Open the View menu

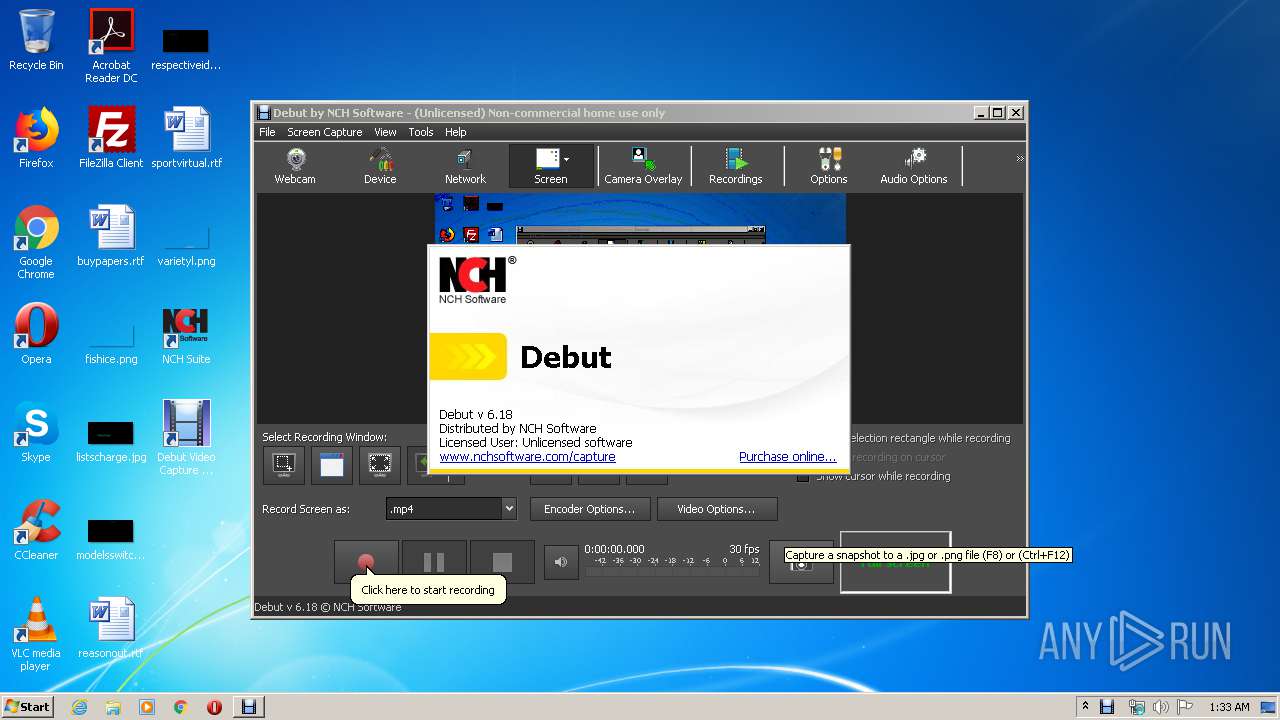click(385, 132)
